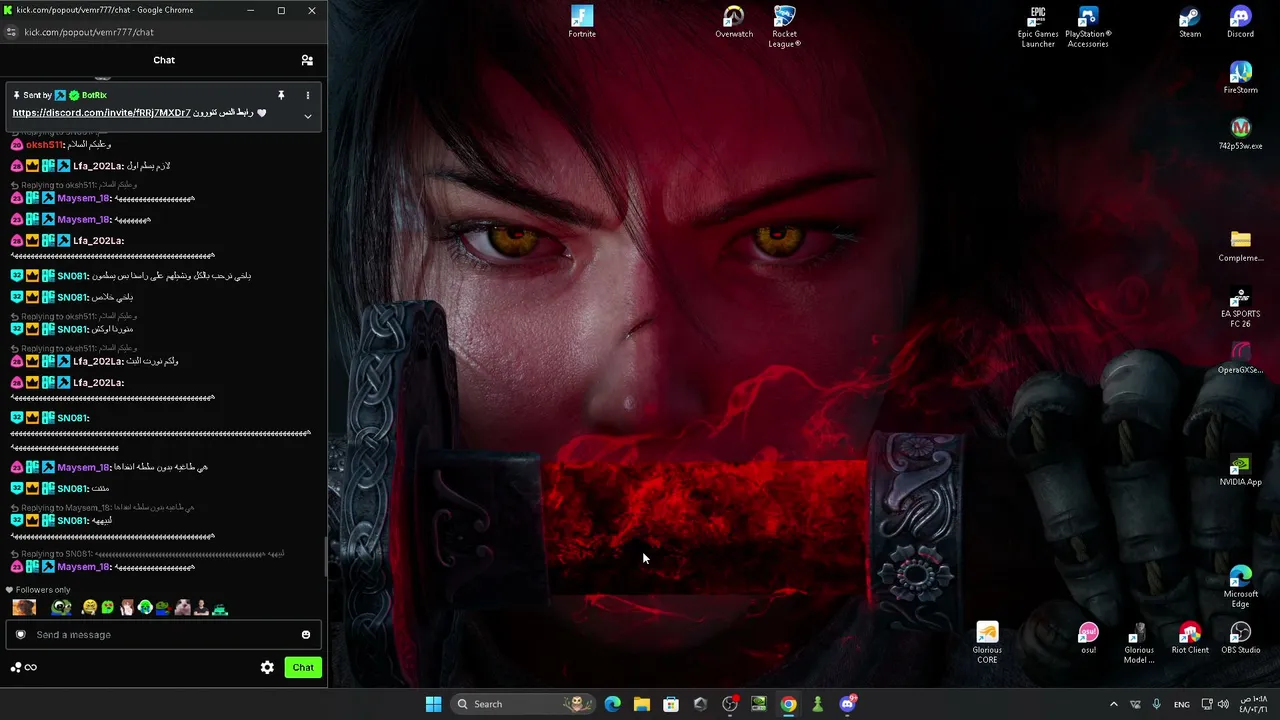This screenshot has width=1280, height=720.
Task: Click the Followers only label
Action: pyautogui.click(x=43, y=590)
